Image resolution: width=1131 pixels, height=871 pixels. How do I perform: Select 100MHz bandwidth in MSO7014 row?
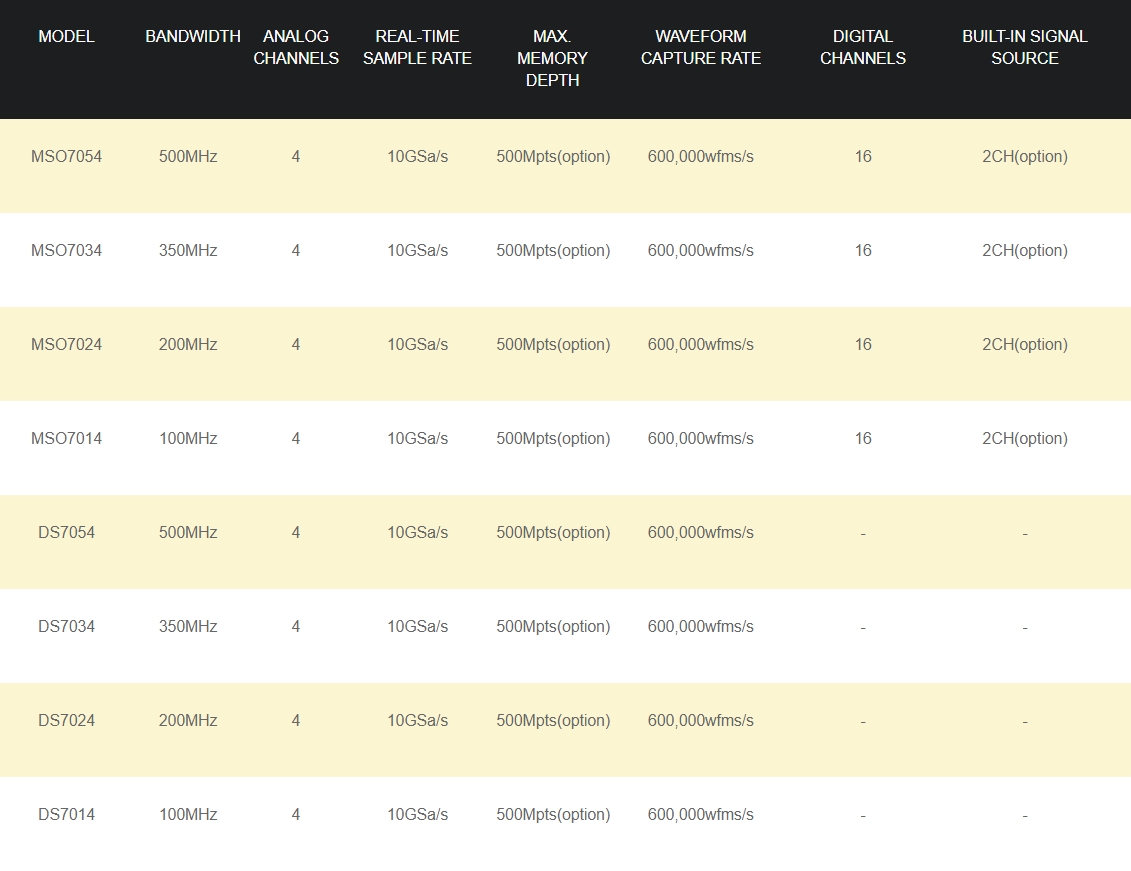tap(188, 438)
